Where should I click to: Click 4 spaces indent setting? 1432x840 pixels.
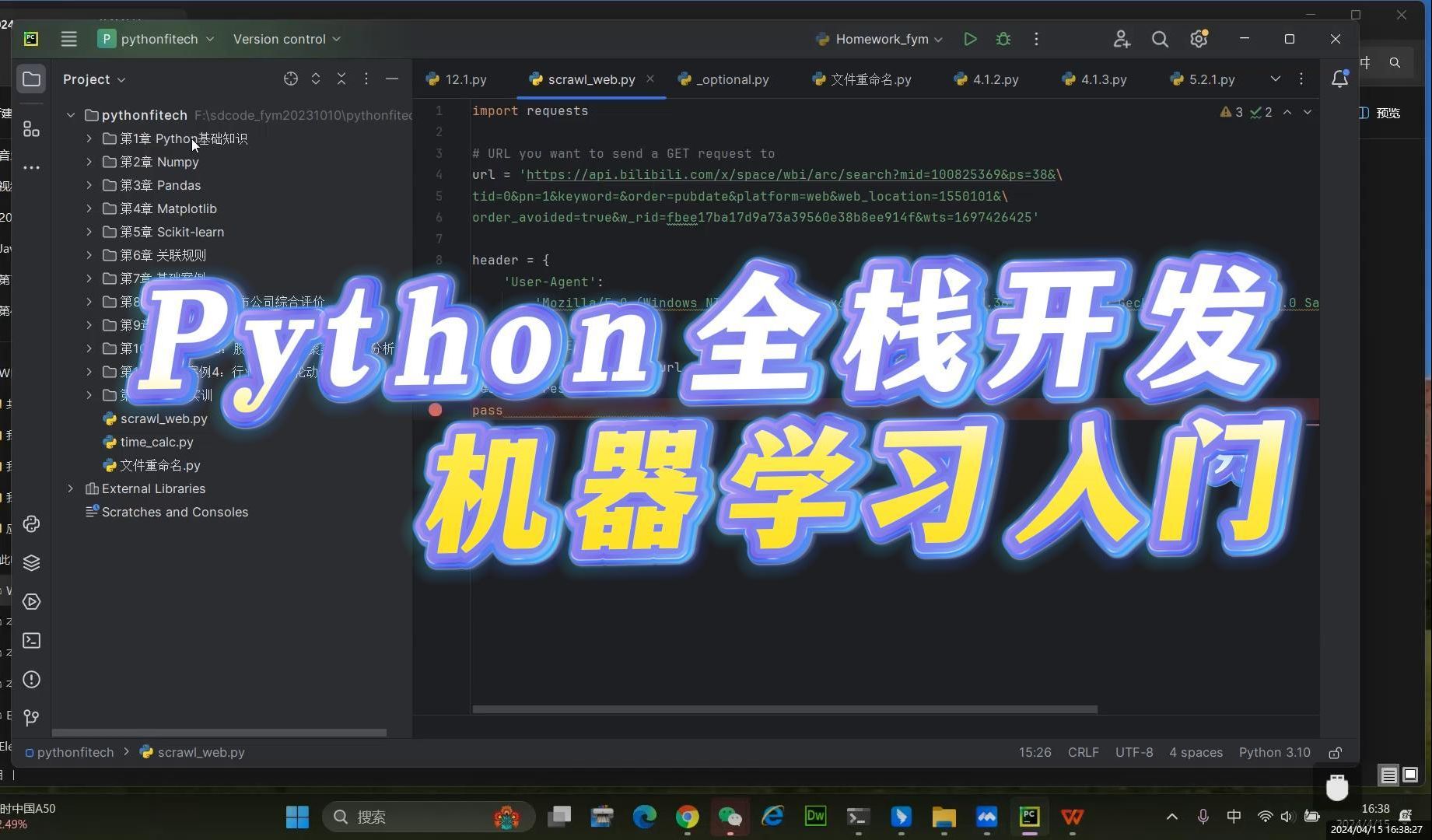1196,753
